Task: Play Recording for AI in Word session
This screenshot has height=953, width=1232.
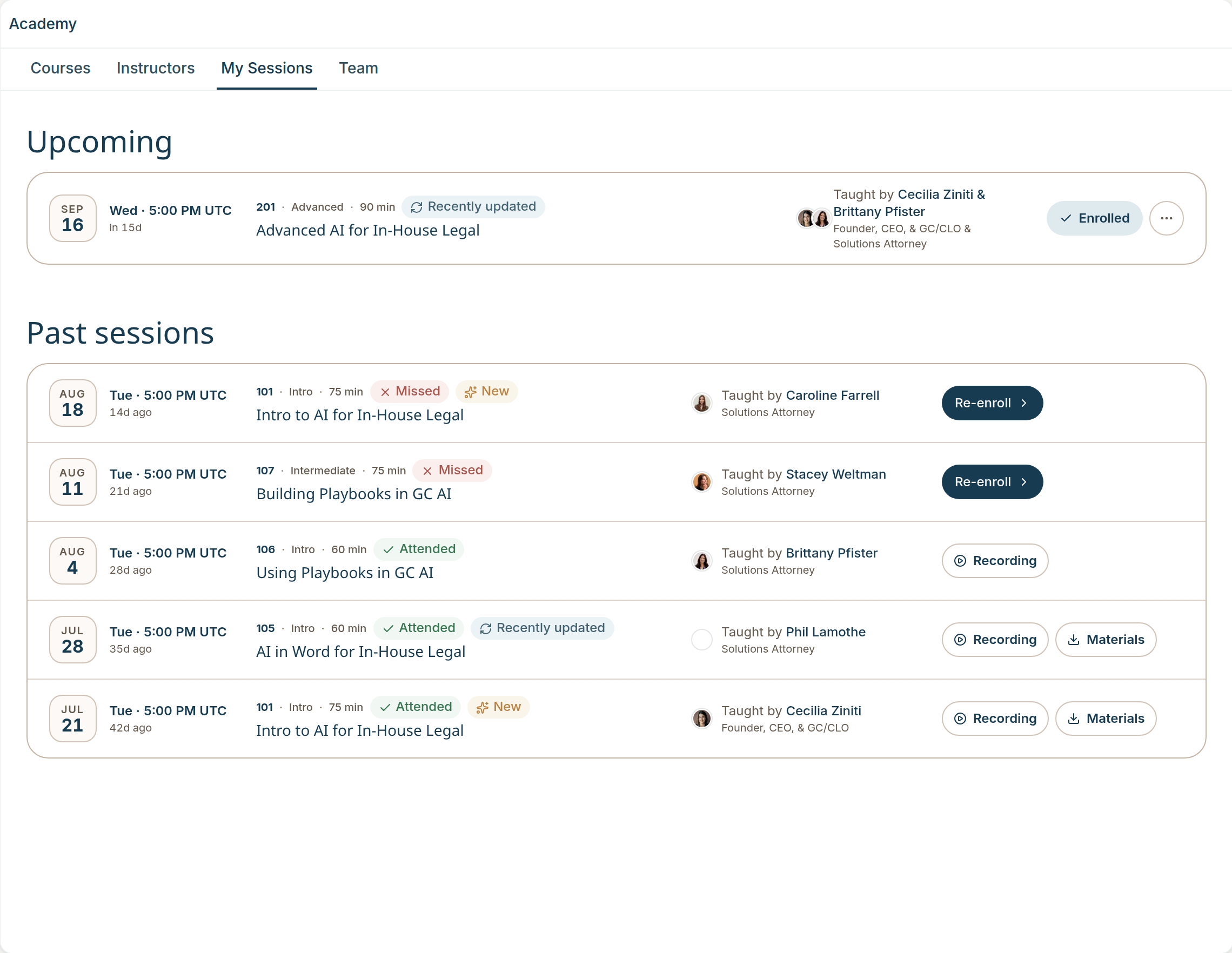Action: click(x=995, y=640)
